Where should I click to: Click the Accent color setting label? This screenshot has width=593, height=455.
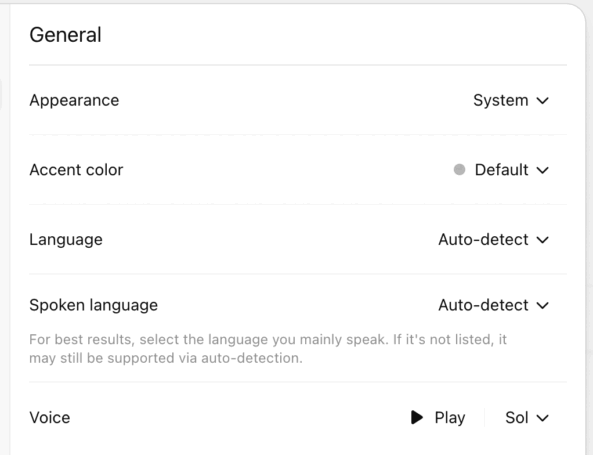click(76, 170)
